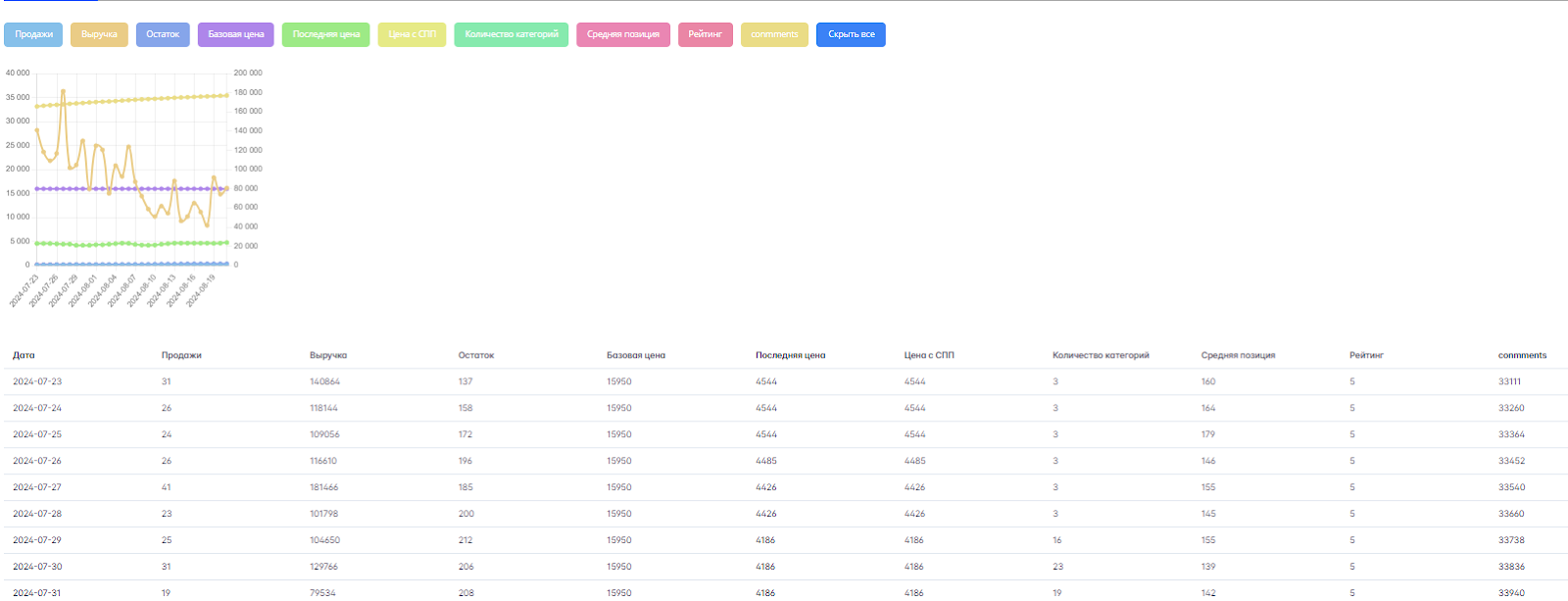1568x601 pixels.
Task: Select the 2024-07-24 date cell
Action: [37, 408]
